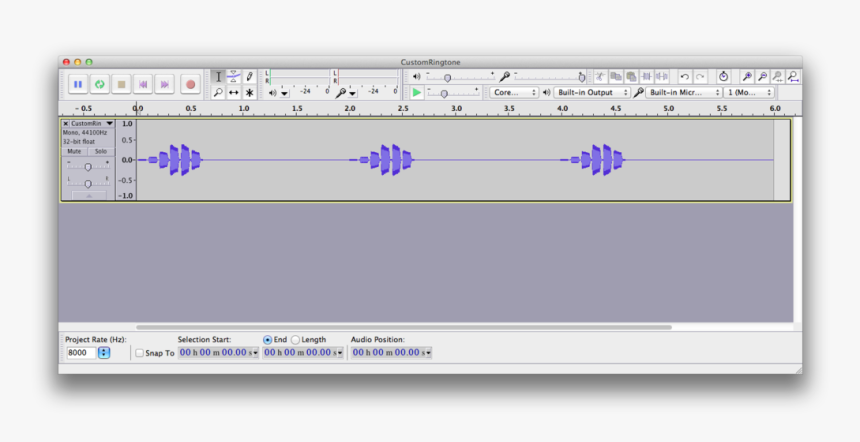860x442 pixels.
Task: Start recording with the red Record button
Action: coord(190,84)
